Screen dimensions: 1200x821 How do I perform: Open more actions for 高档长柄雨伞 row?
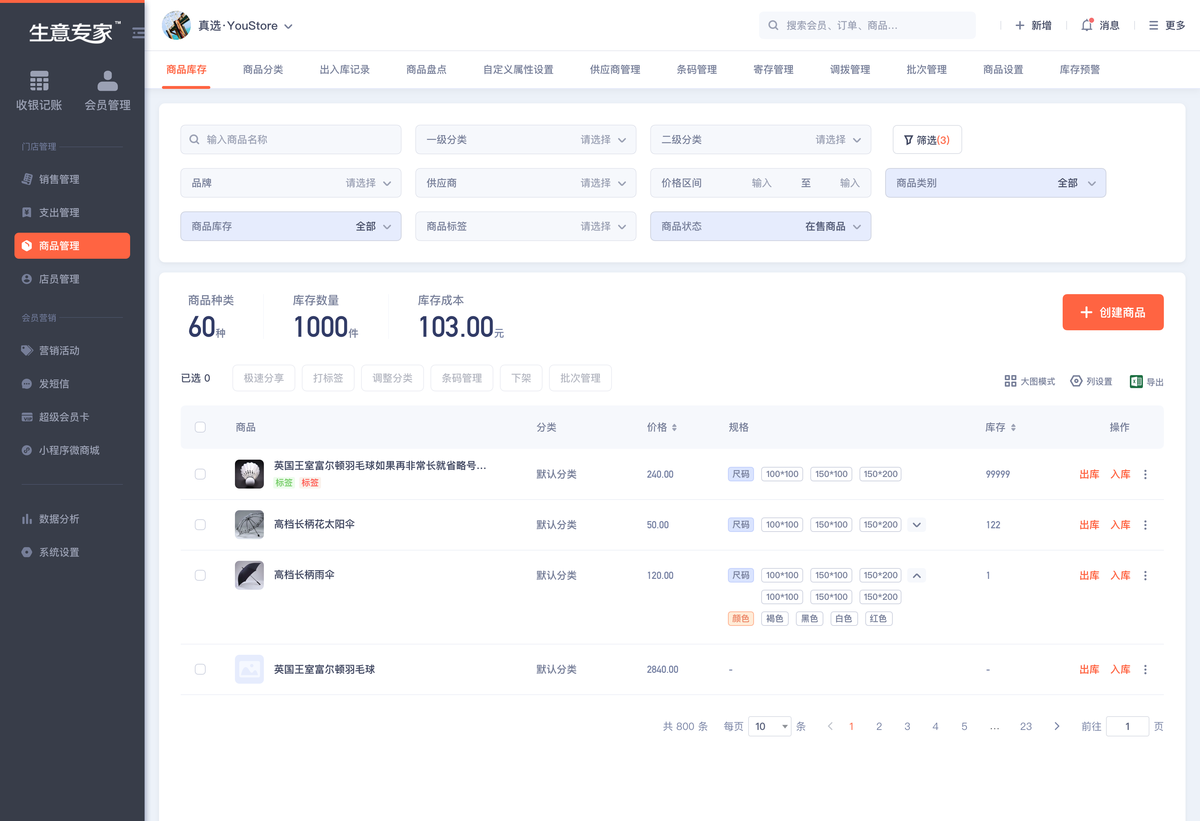pyautogui.click(x=1145, y=576)
